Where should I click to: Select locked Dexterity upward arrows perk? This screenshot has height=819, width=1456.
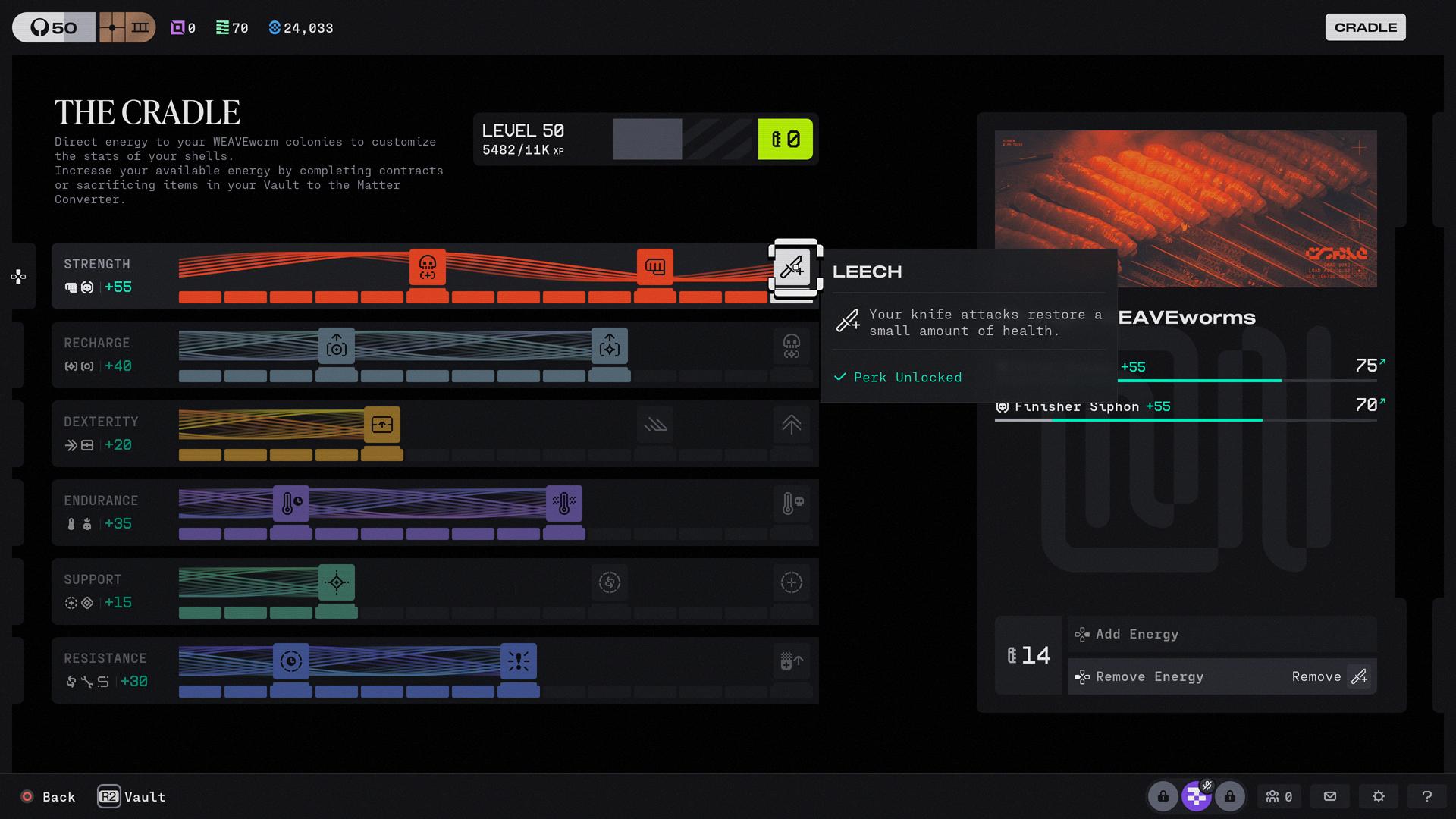792,425
